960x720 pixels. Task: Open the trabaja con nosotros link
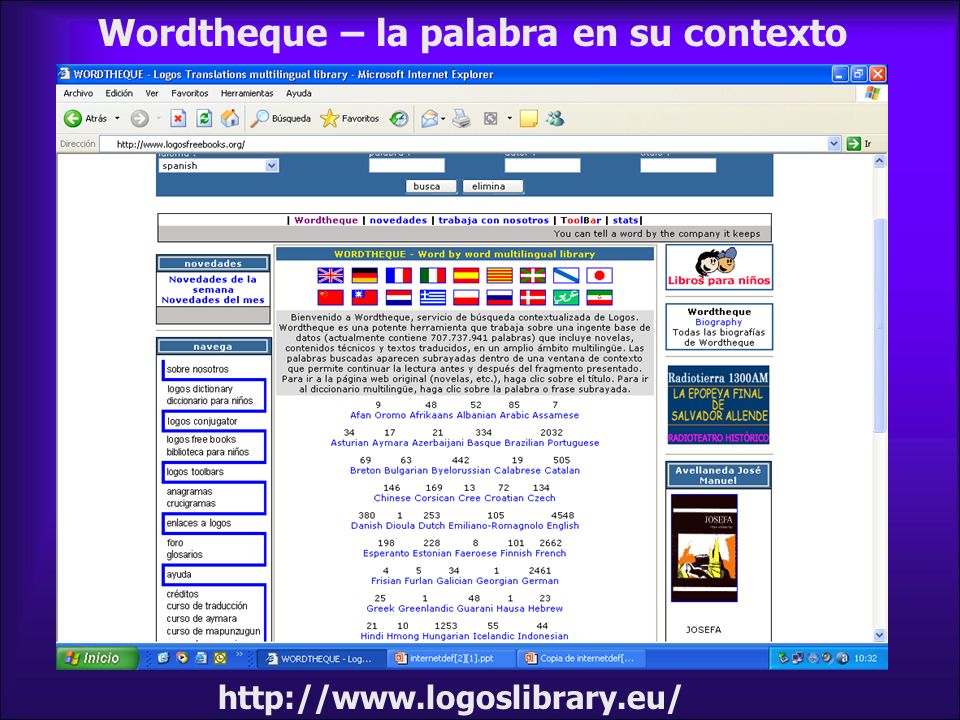click(493, 220)
